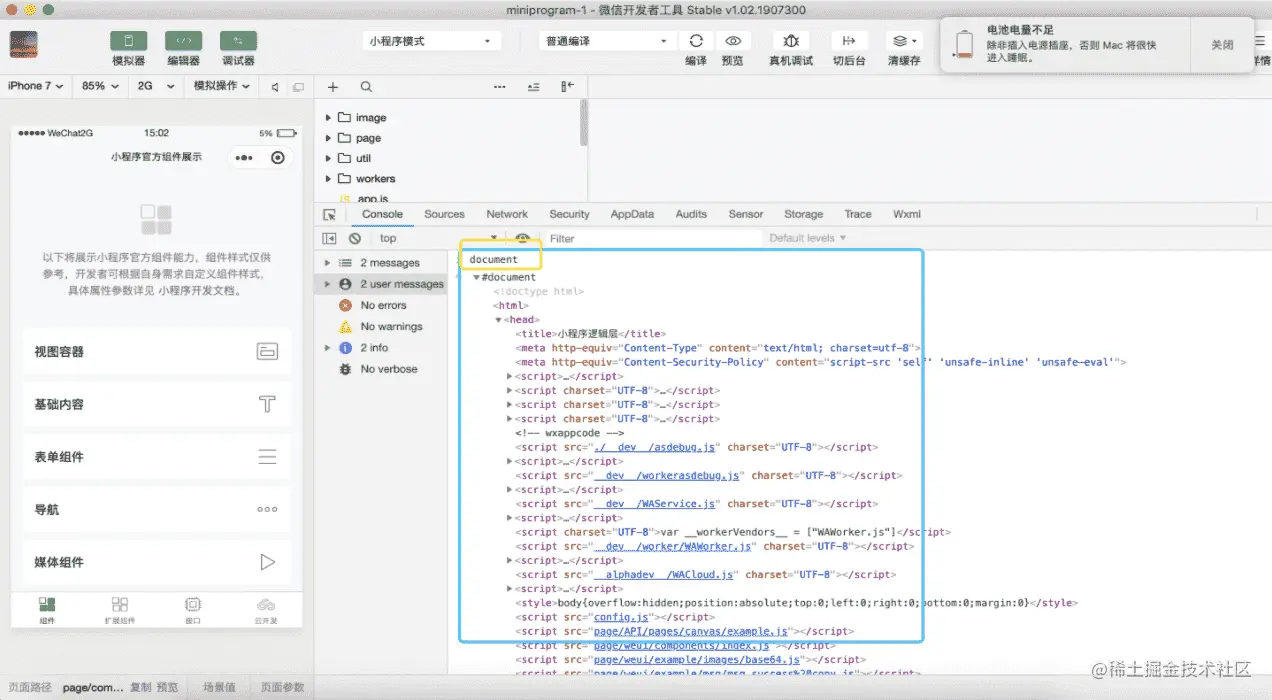Open the 普通编译 compile mode dropdown
This screenshot has height=700, width=1272.
(x=607, y=41)
